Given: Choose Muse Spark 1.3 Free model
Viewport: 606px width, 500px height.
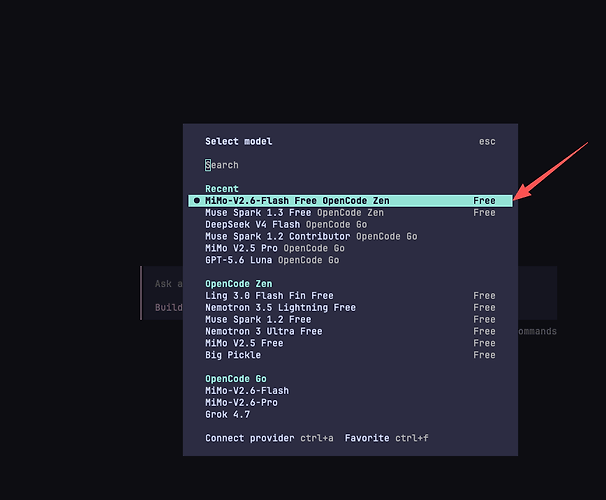Looking at the screenshot, I should point(350,213).
